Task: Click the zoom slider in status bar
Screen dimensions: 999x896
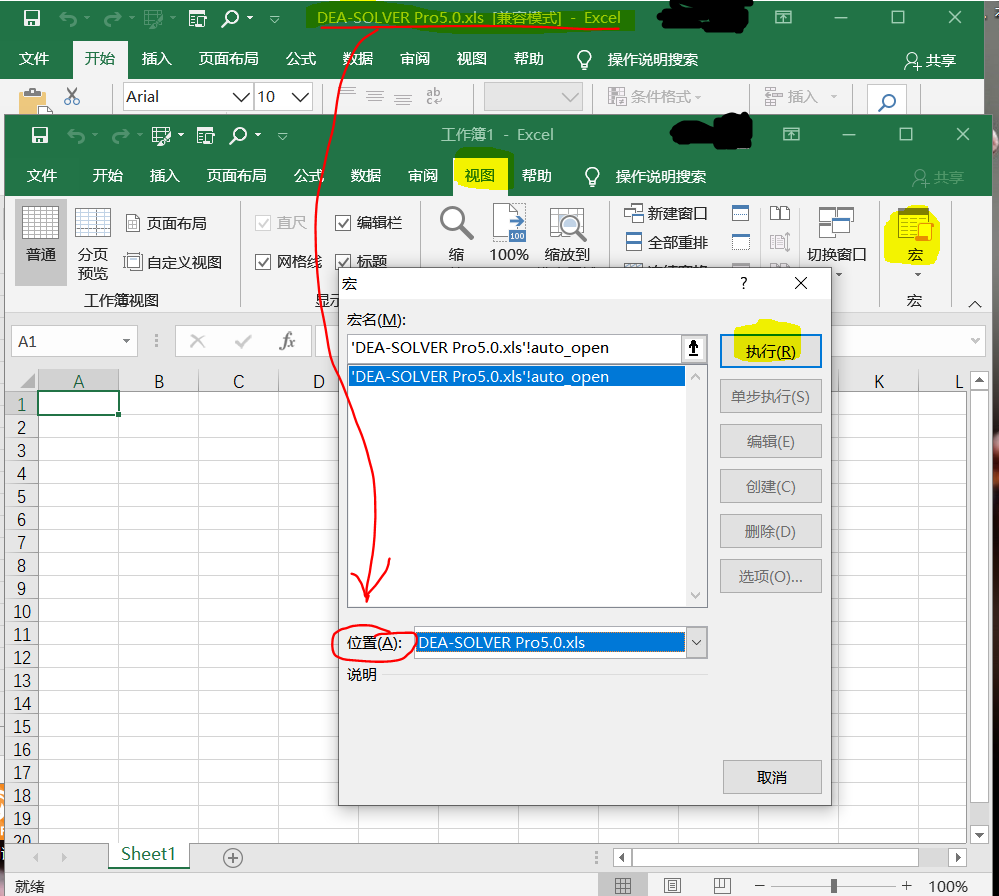Action: (x=833, y=886)
